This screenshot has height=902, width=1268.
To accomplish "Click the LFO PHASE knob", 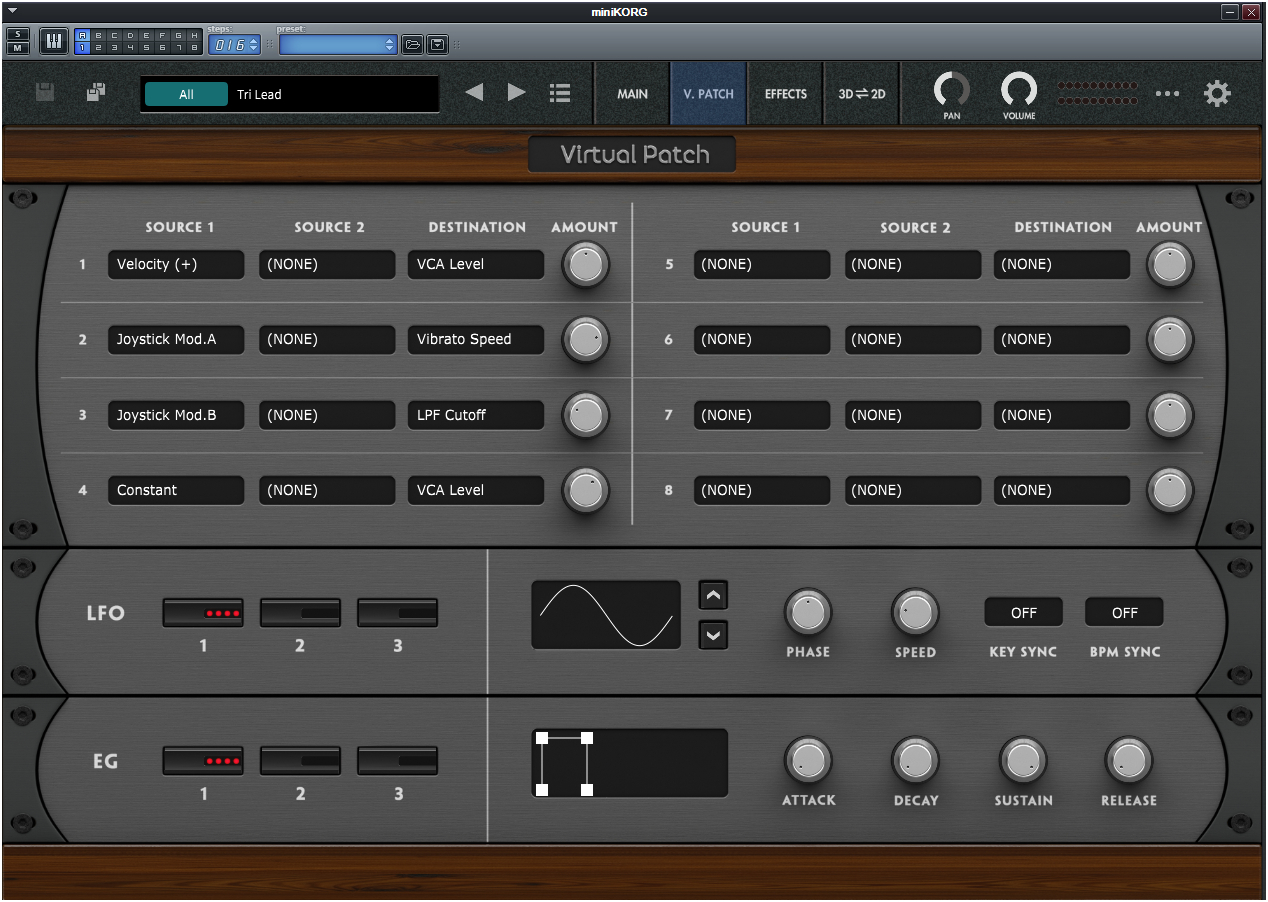I will coord(808,612).
